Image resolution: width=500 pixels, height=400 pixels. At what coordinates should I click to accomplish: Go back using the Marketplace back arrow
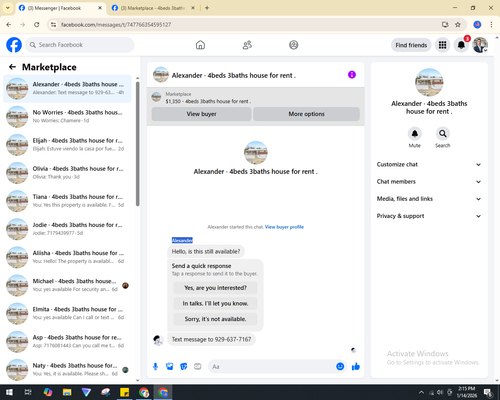(12, 67)
